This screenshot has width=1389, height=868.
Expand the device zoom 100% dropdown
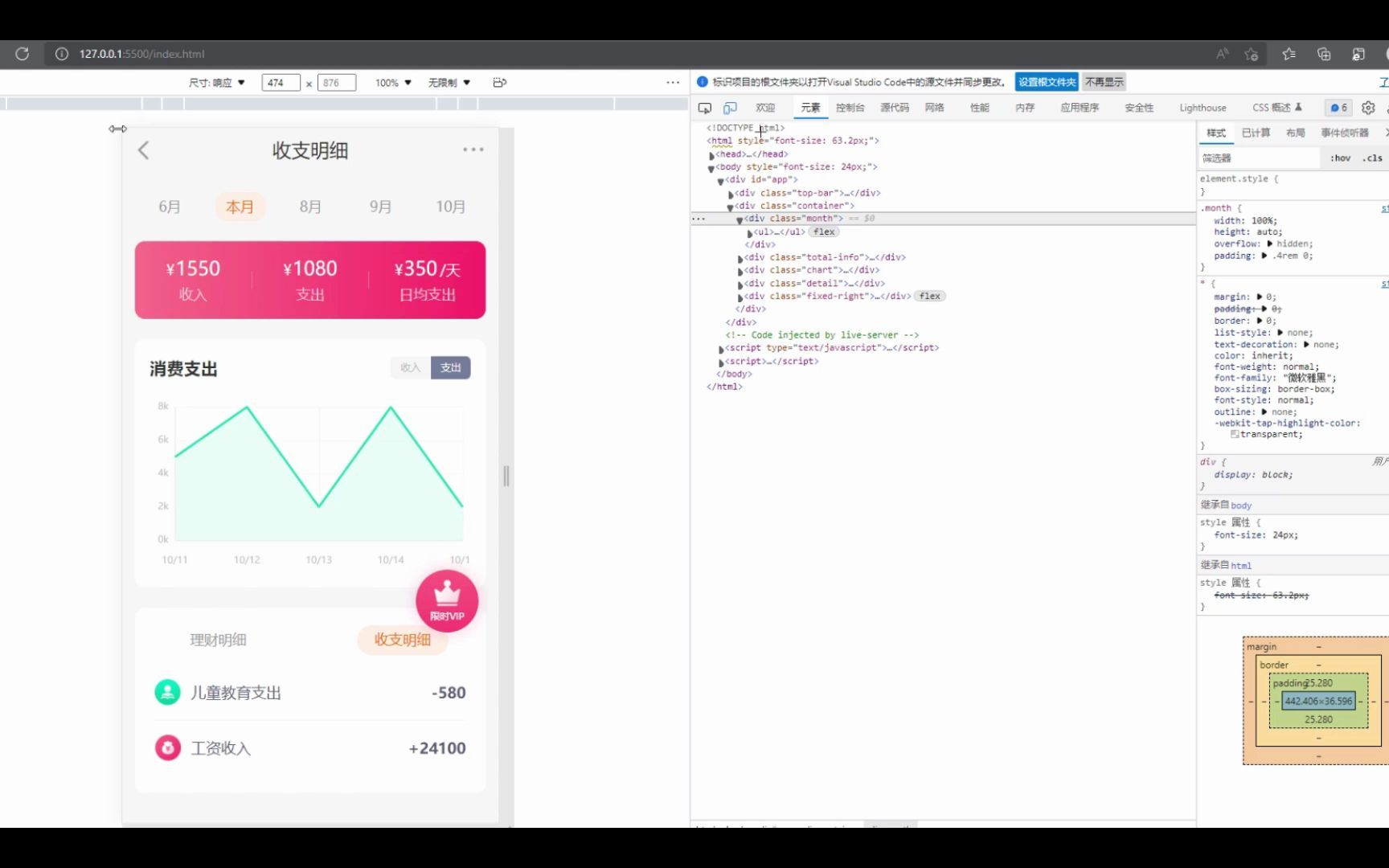coord(392,82)
